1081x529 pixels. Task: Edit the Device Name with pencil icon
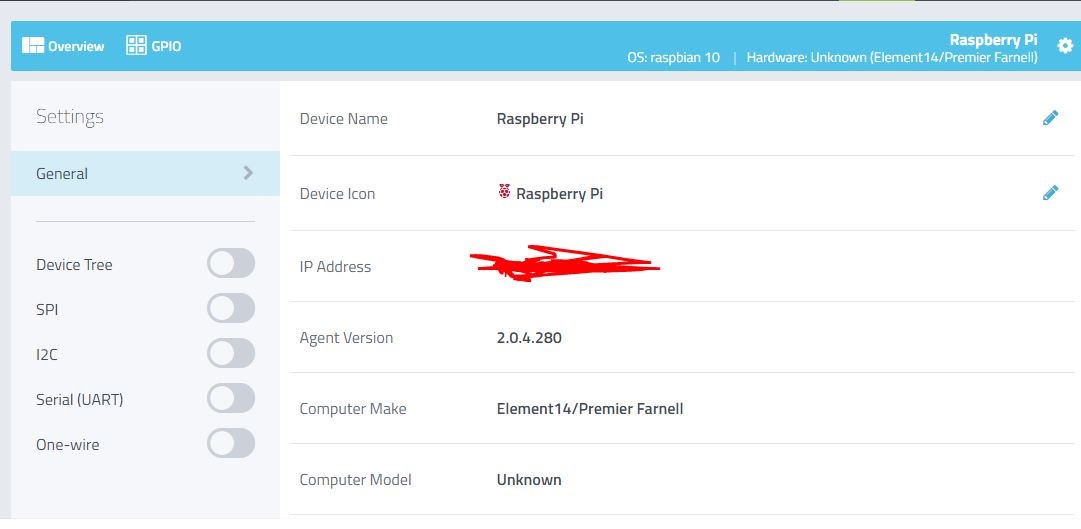1050,118
